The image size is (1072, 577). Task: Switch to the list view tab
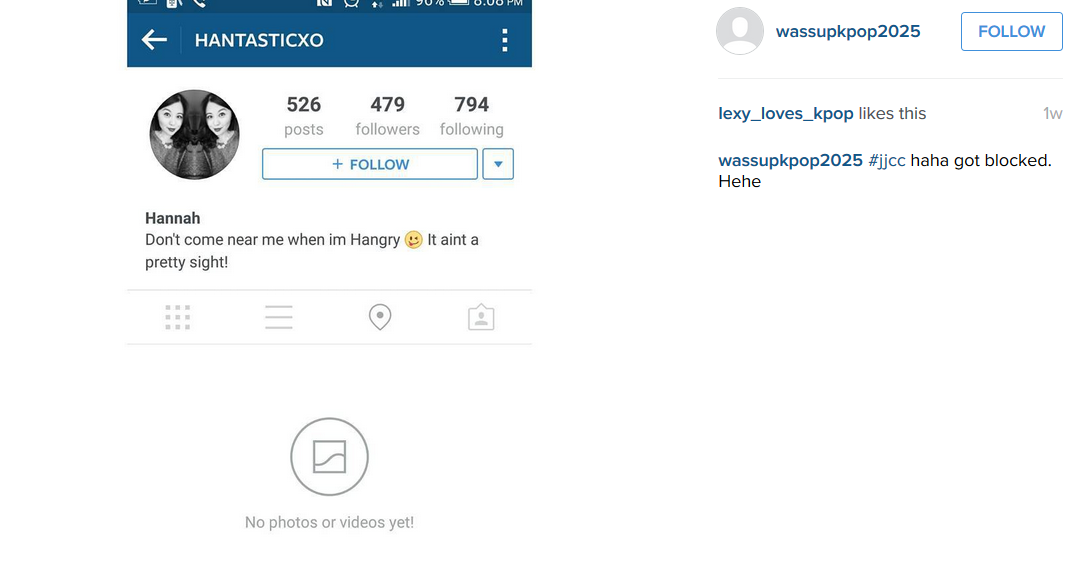(279, 317)
